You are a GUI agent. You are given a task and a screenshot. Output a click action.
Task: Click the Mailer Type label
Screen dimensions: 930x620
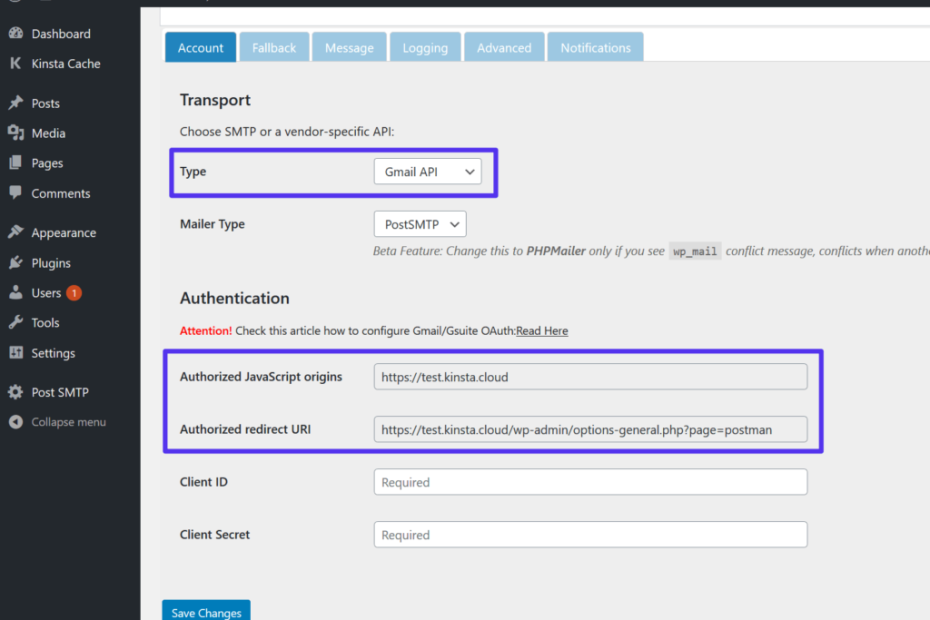point(212,224)
